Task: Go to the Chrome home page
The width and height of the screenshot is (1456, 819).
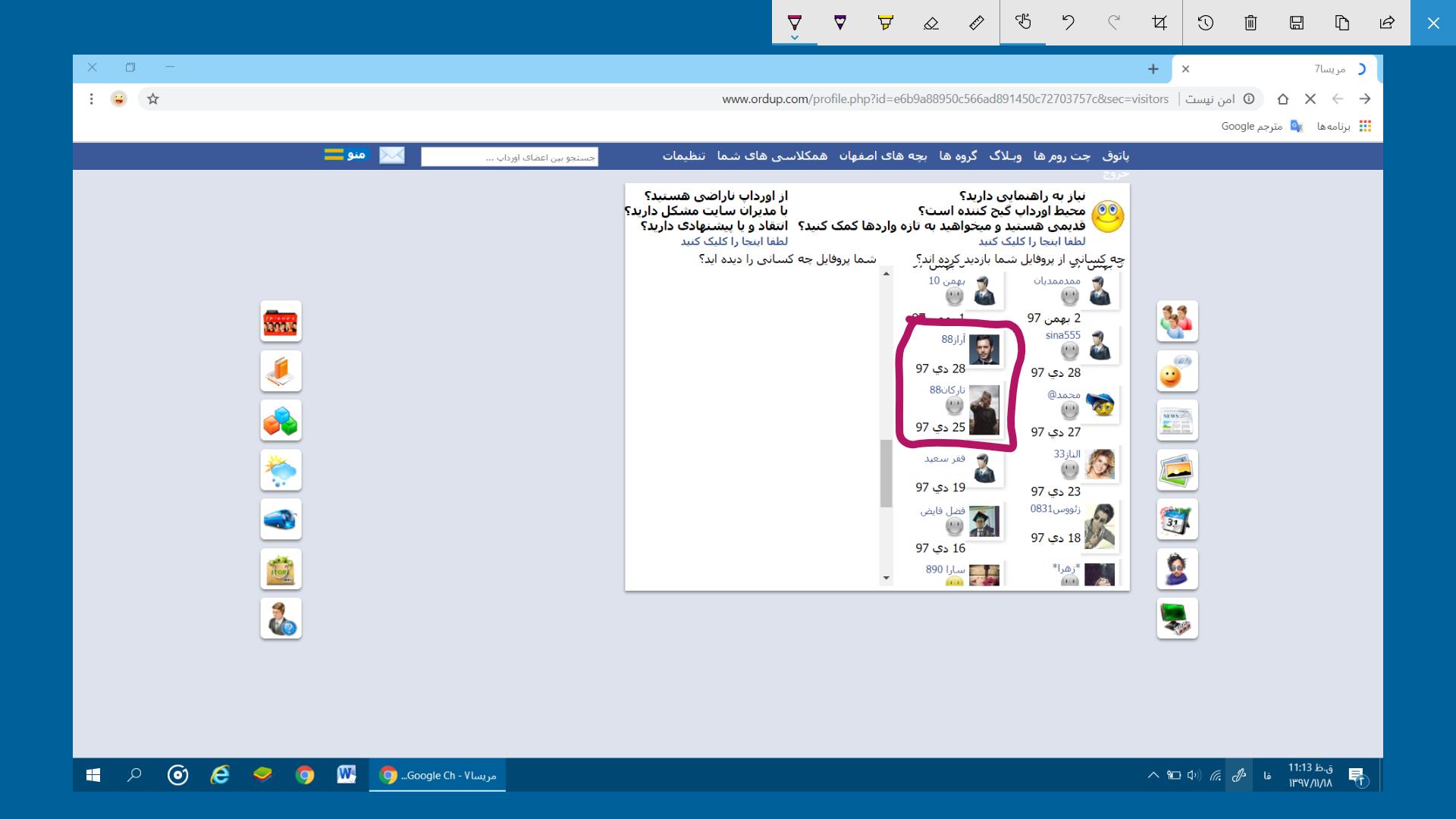Action: [1283, 99]
